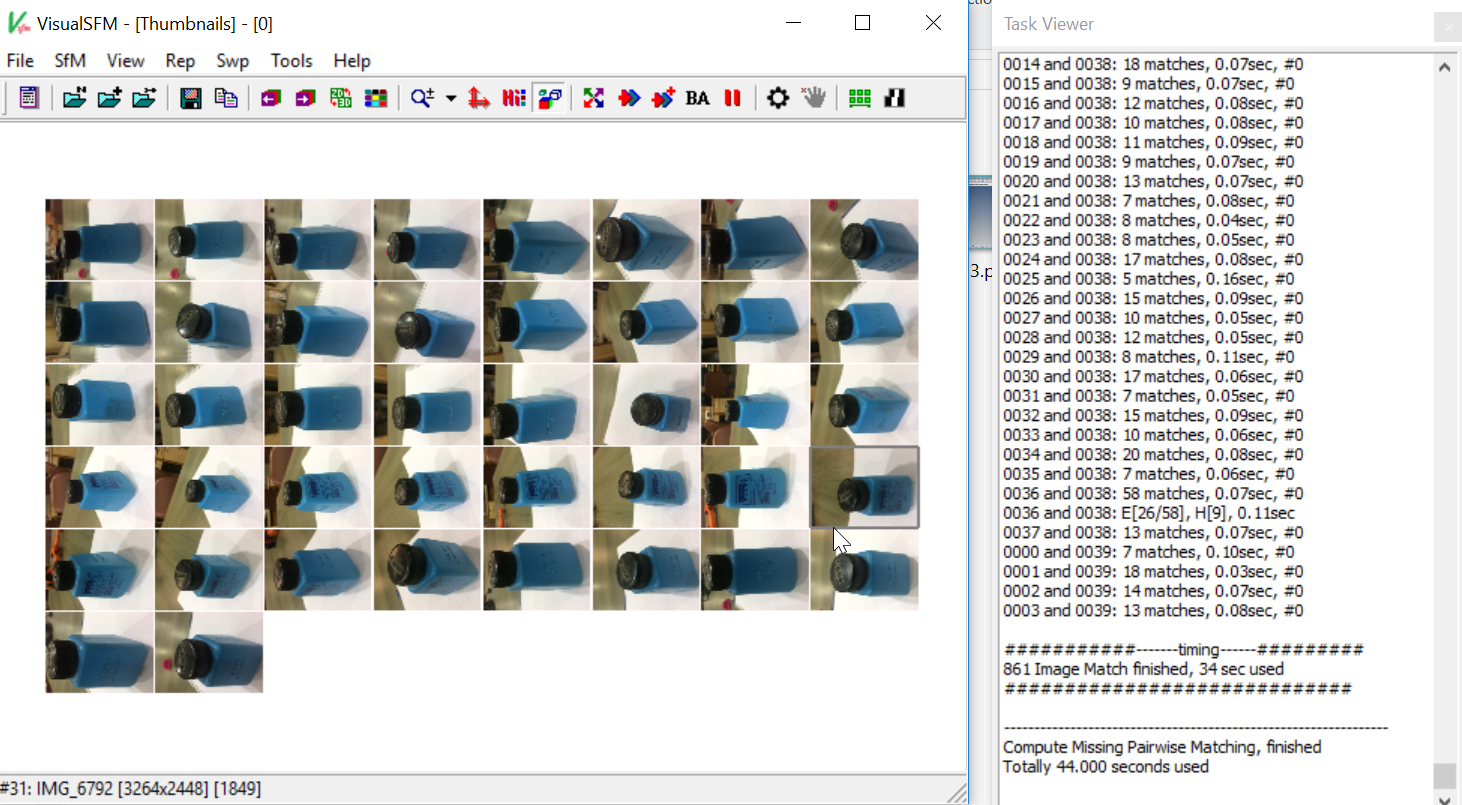1462x805 pixels.
Task: Open the Help menu
Action: pos(352,61)
